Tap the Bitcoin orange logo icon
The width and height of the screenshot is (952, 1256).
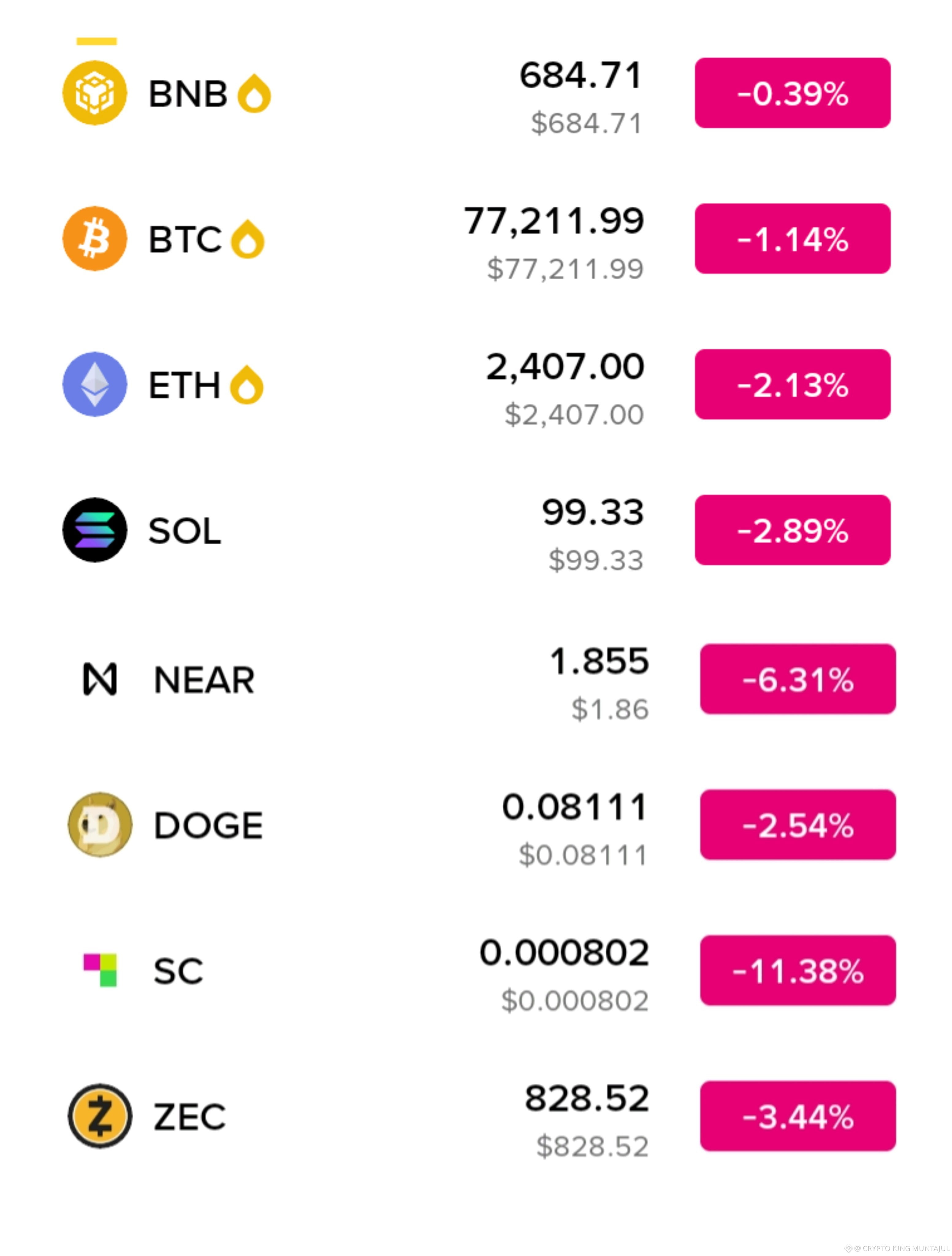pos(95,239)
